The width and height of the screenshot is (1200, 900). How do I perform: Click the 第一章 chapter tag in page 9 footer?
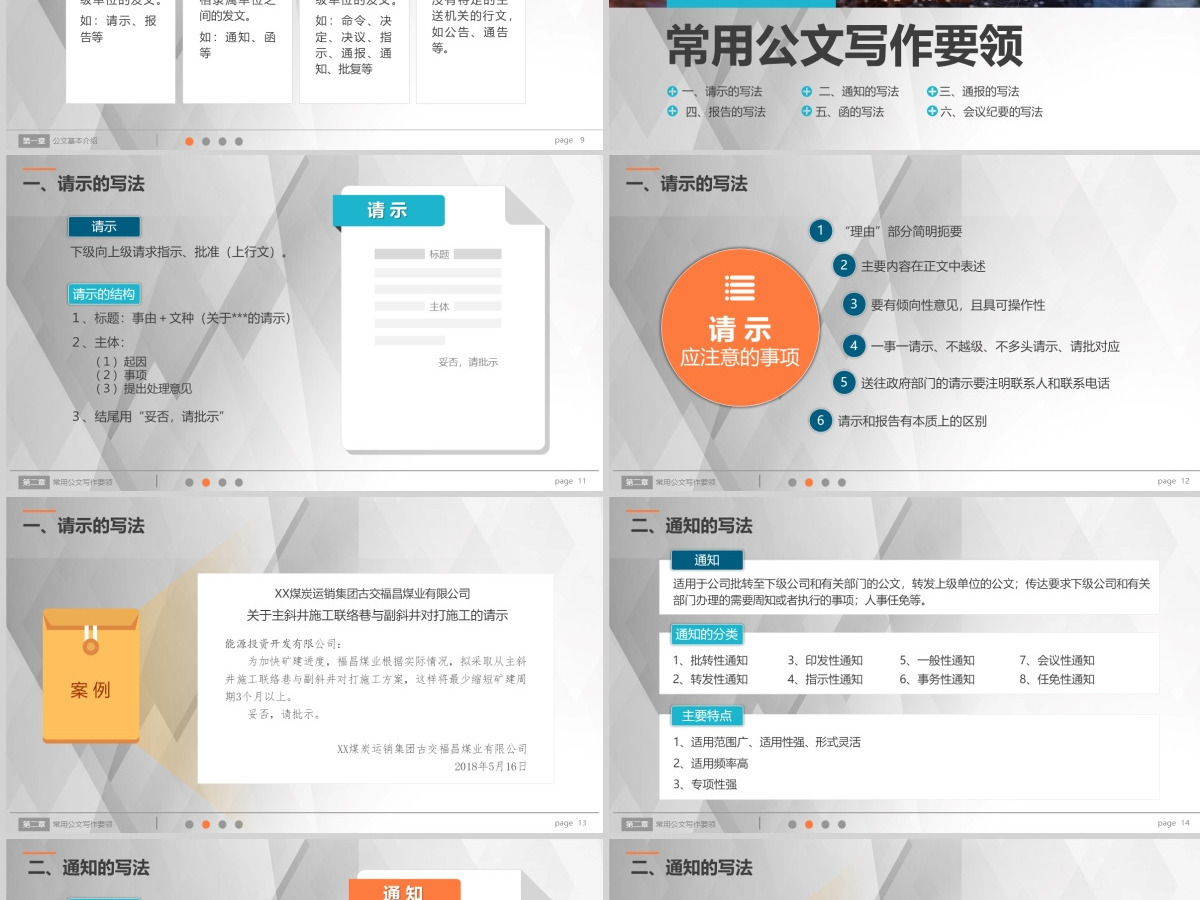click(x=33, y=141)
